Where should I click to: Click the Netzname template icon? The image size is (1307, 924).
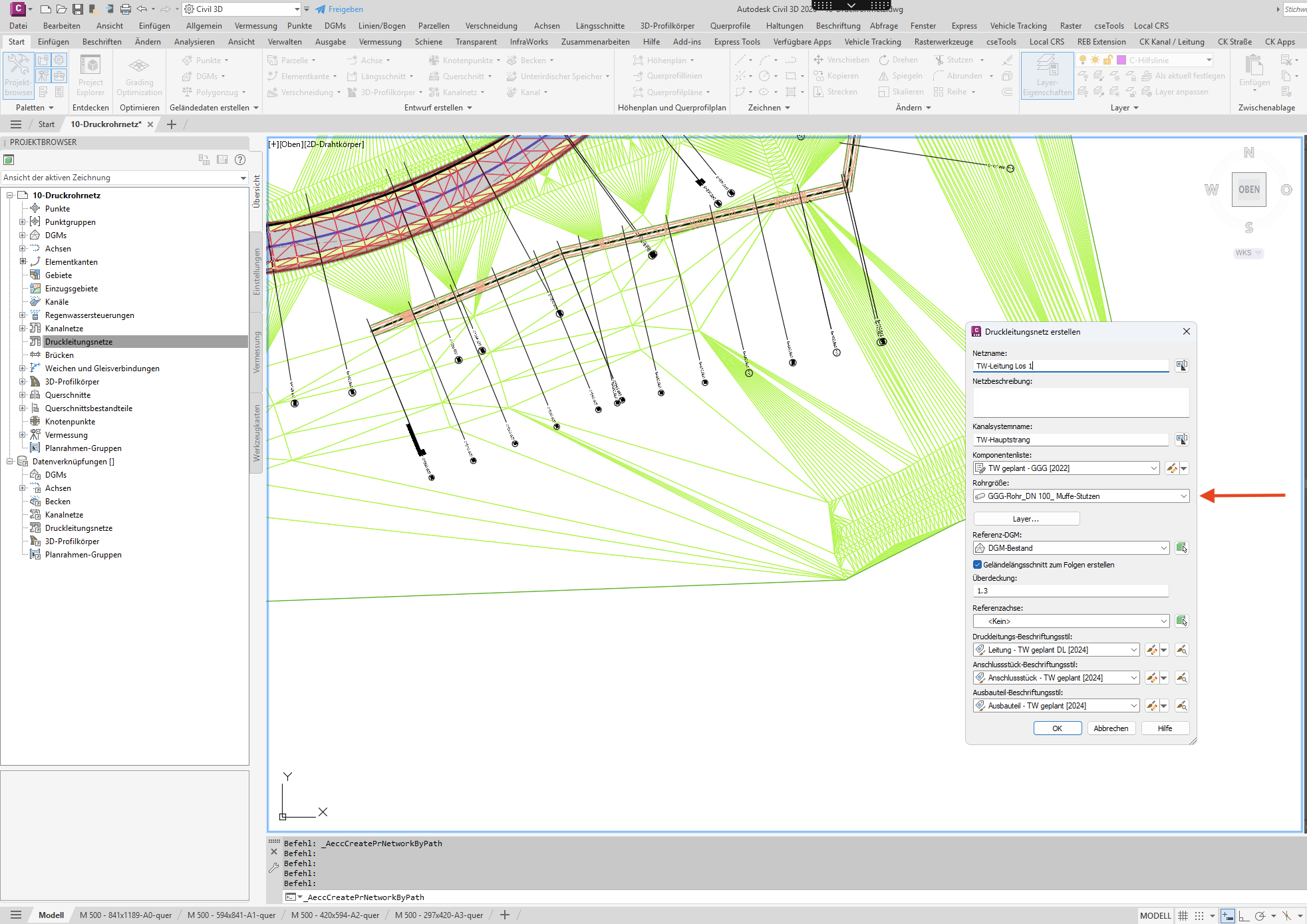1181,365
